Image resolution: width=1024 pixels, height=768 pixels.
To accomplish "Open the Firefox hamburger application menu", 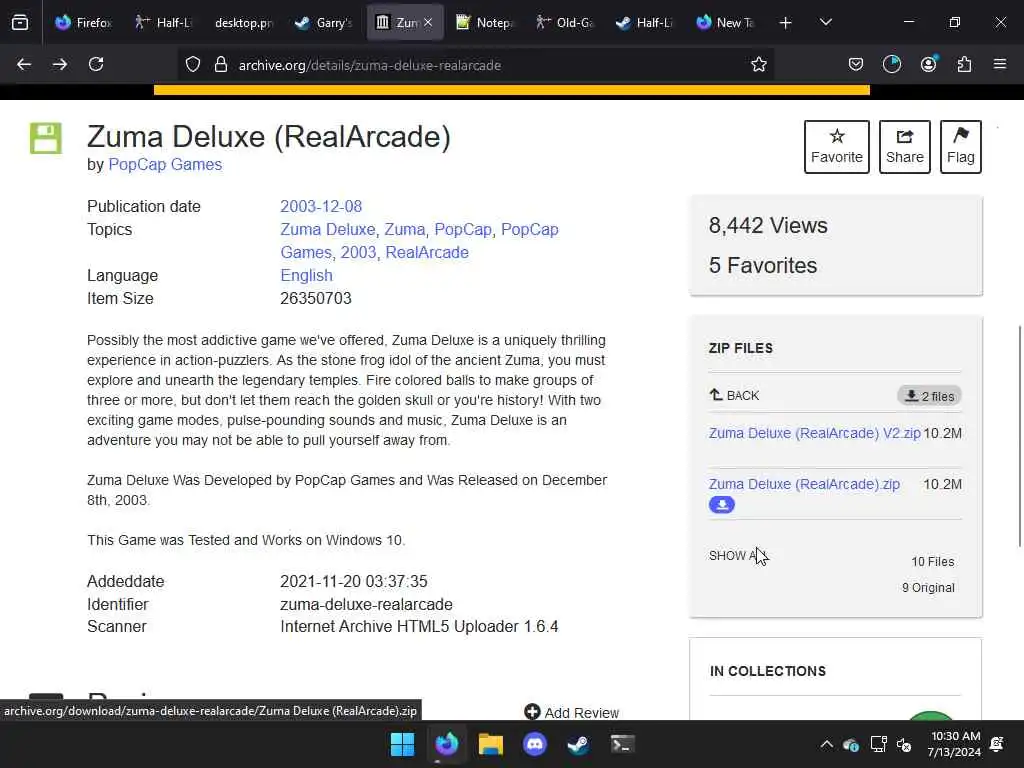I will click(1000, 65).
